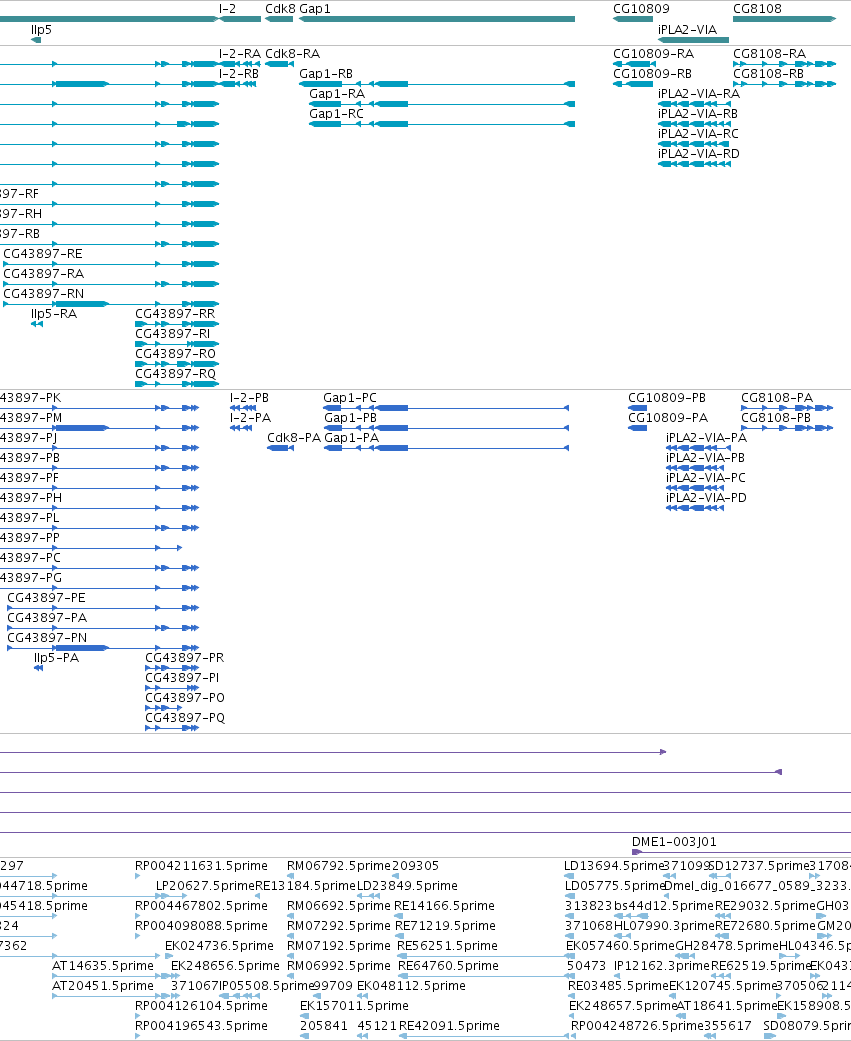Click the CG43897-RR transcript label
Image resolution: width=851 pixels, height=1041 pixels.
pyautogui.click(x=175, y=313)
